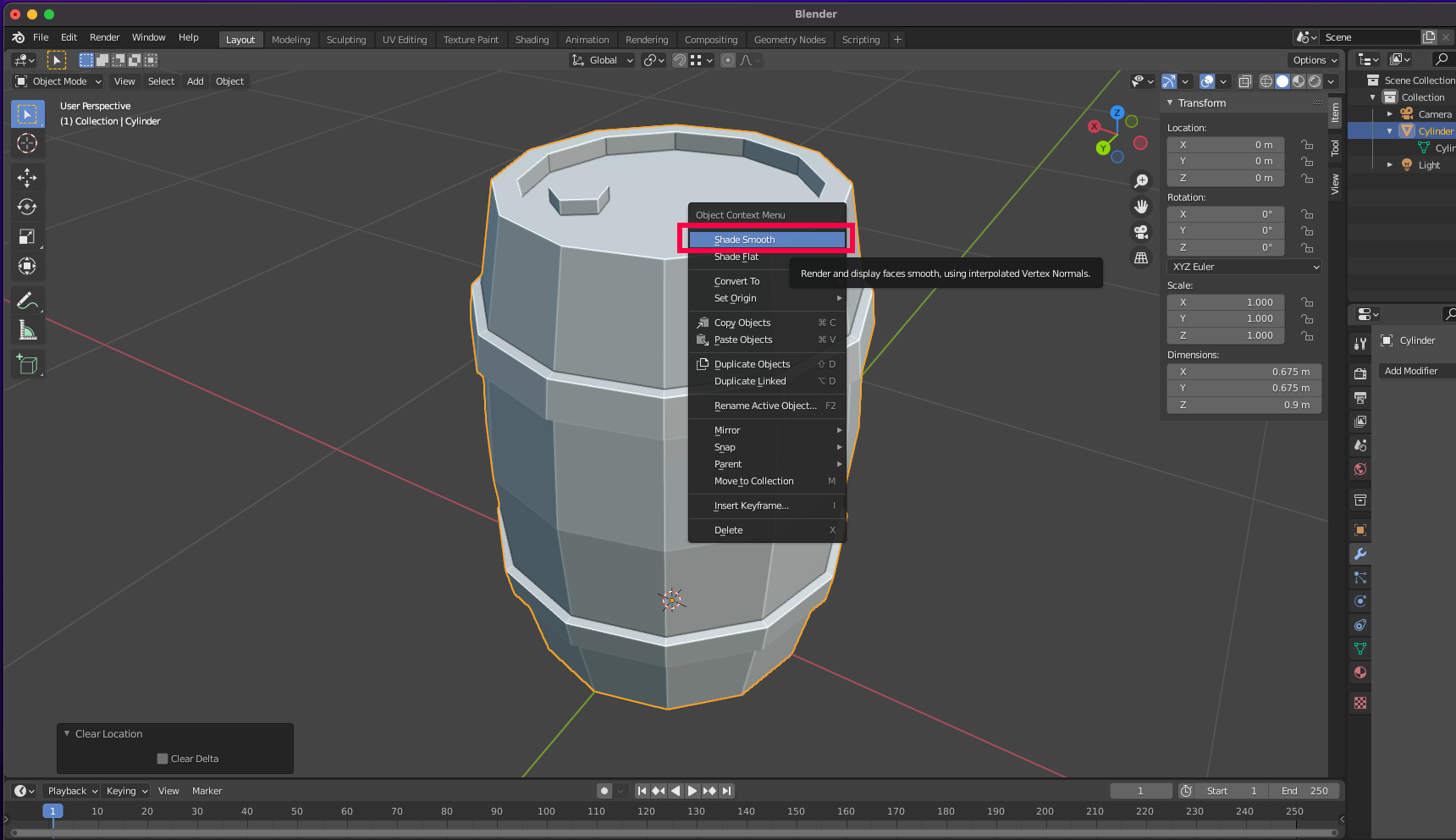Switch perspective/orthographic grid icon
The height and width of the screenshot is (840, 1456).
coord(1141,257)
